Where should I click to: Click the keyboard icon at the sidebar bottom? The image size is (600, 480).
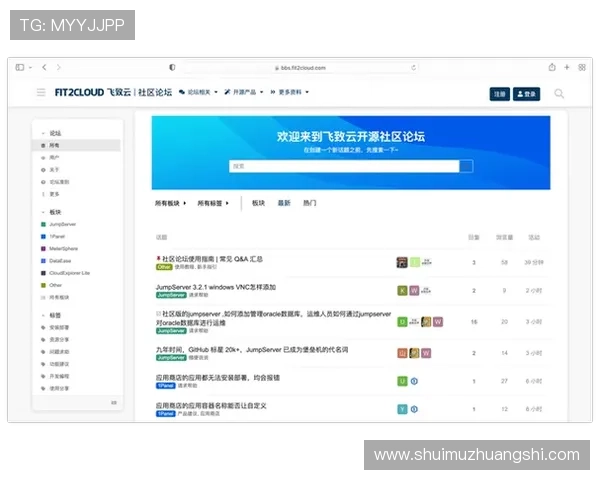pyautogui.click(x=114, y=403)
